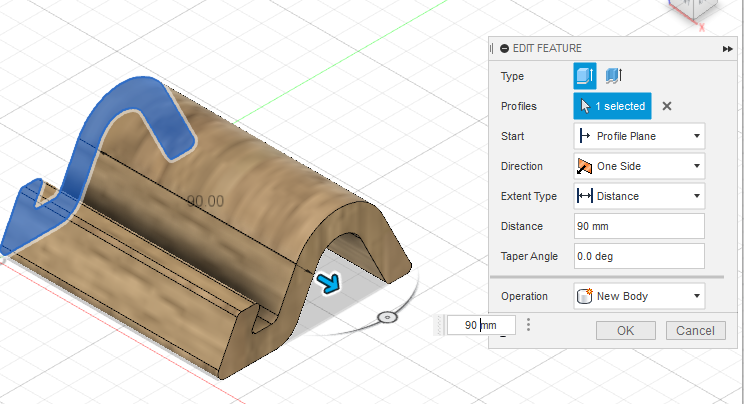The width and height of the screenshot is (744, 404).
Task: Open the Direction 'One Side' dropdown
Action: 639,166
